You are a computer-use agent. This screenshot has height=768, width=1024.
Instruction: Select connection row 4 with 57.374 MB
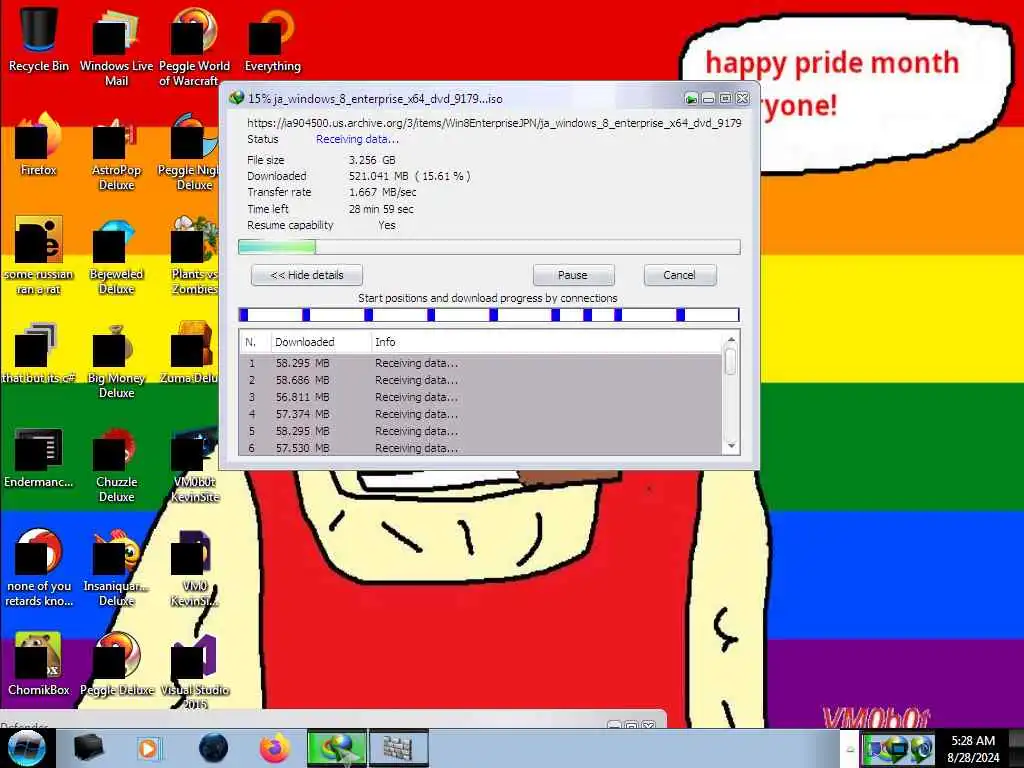coord(481,414)
